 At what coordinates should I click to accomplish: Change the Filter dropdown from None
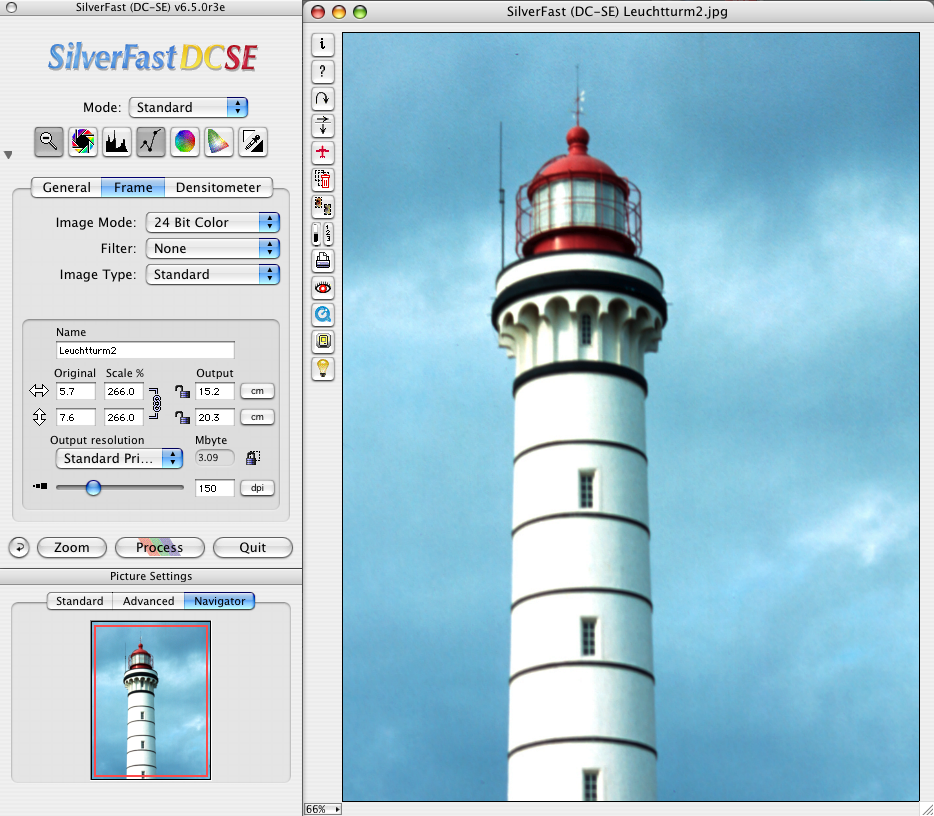click(212, 248)
